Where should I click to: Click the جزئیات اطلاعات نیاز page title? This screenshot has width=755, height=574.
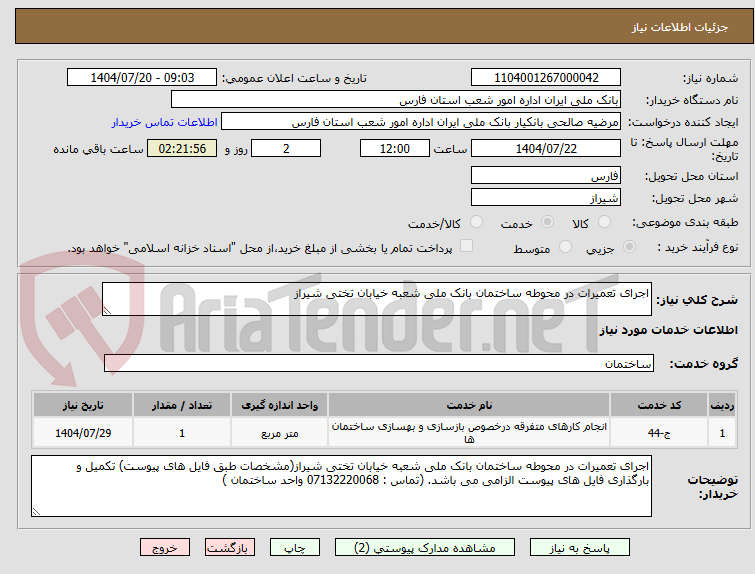coord(679,27)
